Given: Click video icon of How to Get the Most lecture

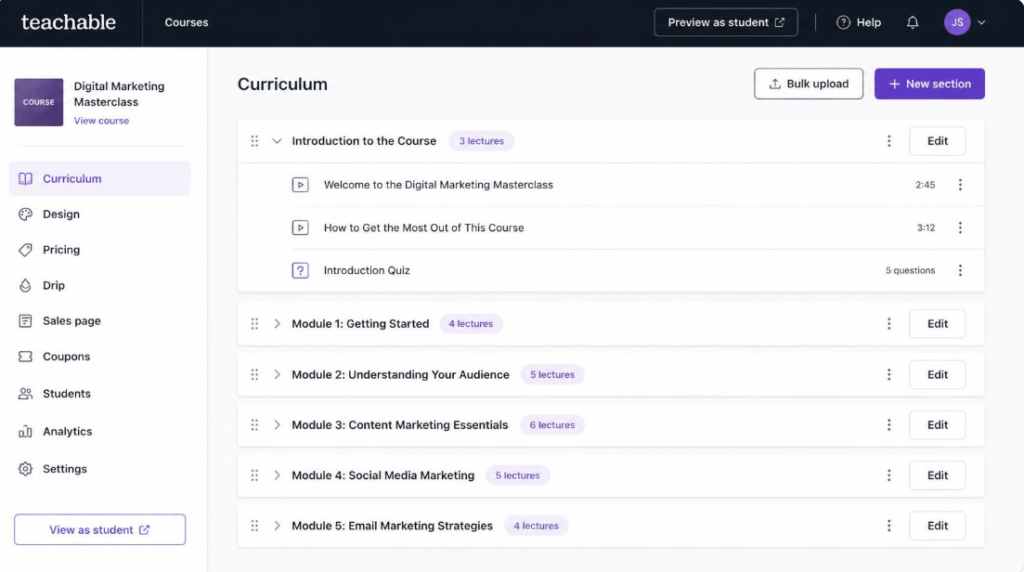Looking at the screenshot, I should coord(300,228).
